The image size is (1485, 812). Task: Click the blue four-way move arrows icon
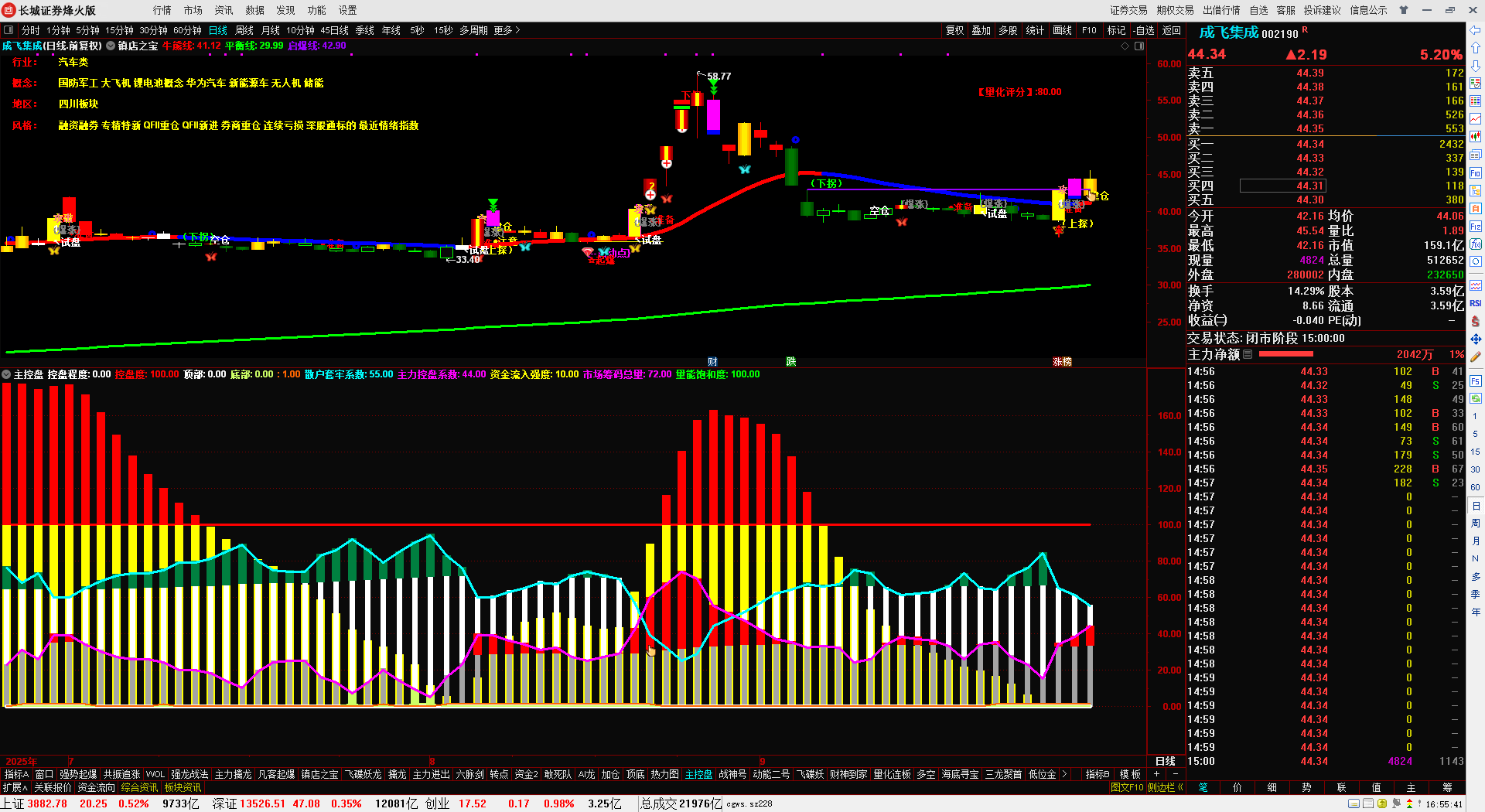[x=1476, y=339]
